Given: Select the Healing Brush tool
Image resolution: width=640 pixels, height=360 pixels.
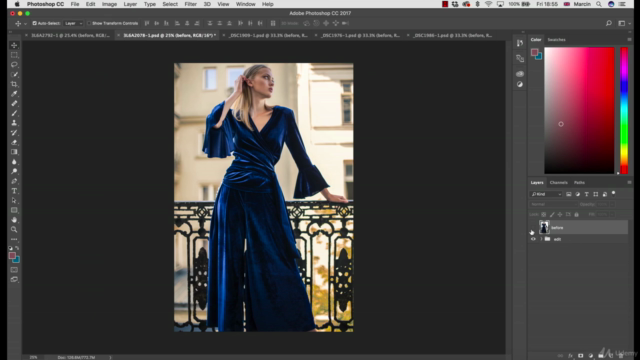Looking at the screenshot, I should coord(14,103).
